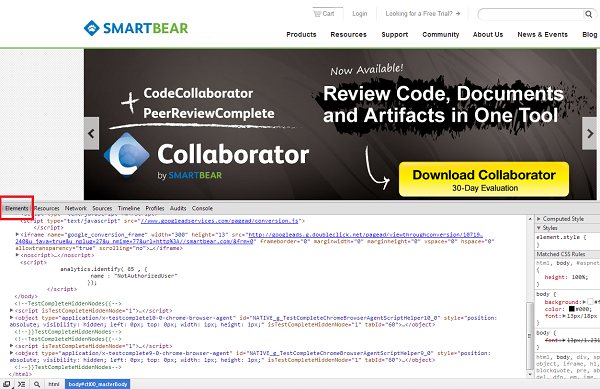This screenshot has height=389, width=600.
Task: Click the search magnifier icon in header
Action: click(589, 14)
